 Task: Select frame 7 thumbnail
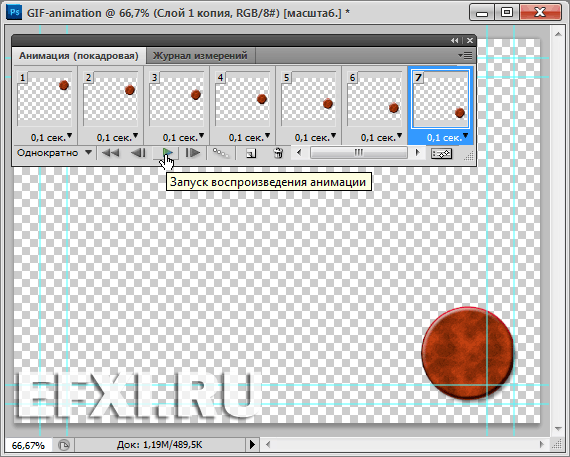[441, 99]
